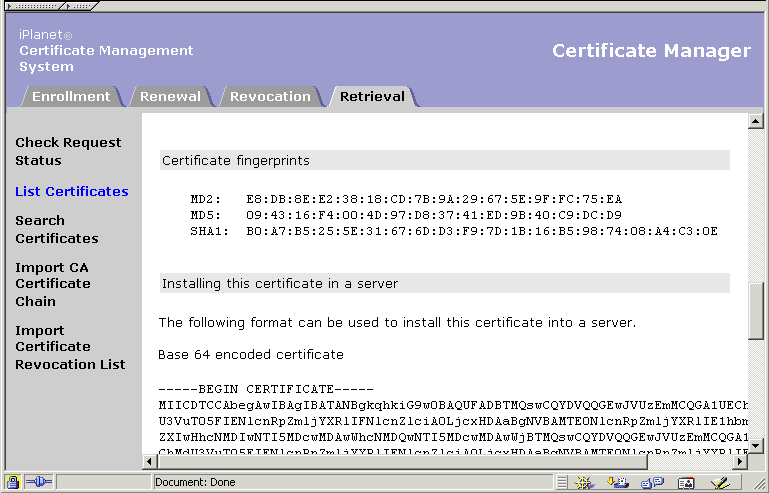This screenshot has height=493, width=769.
Task: Switch to the Revocation tab
Action: 270,96
